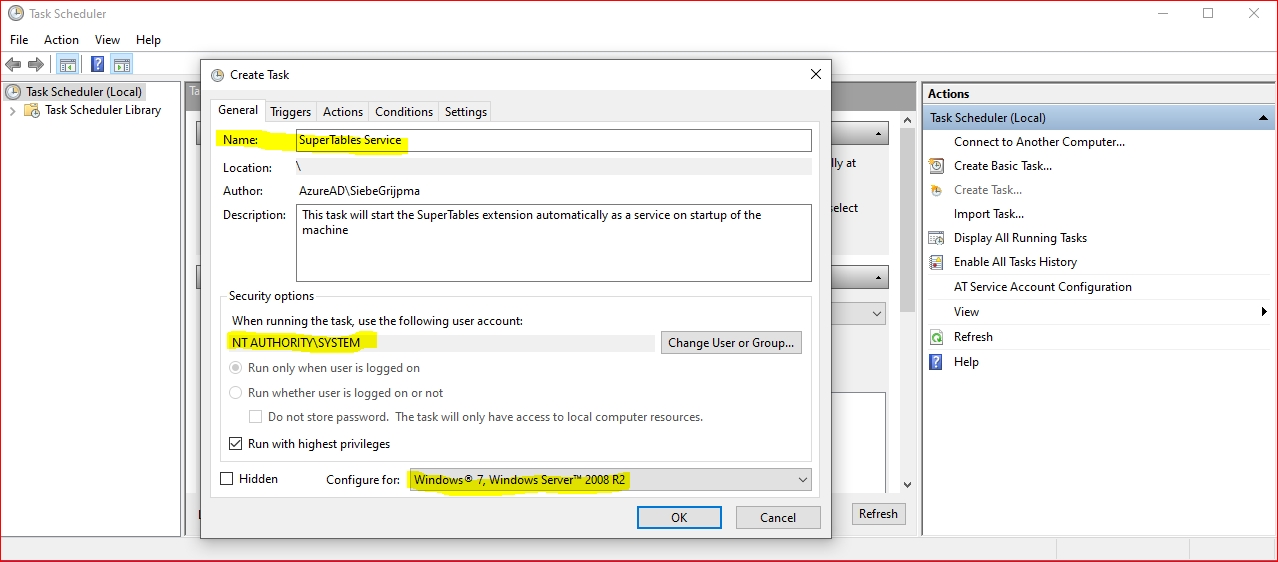
Task: Open the Action menu
Action: [61, 40]
